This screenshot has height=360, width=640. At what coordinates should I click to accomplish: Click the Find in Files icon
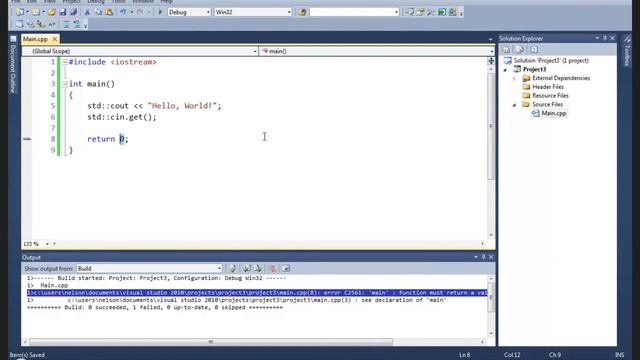[302, 12]
